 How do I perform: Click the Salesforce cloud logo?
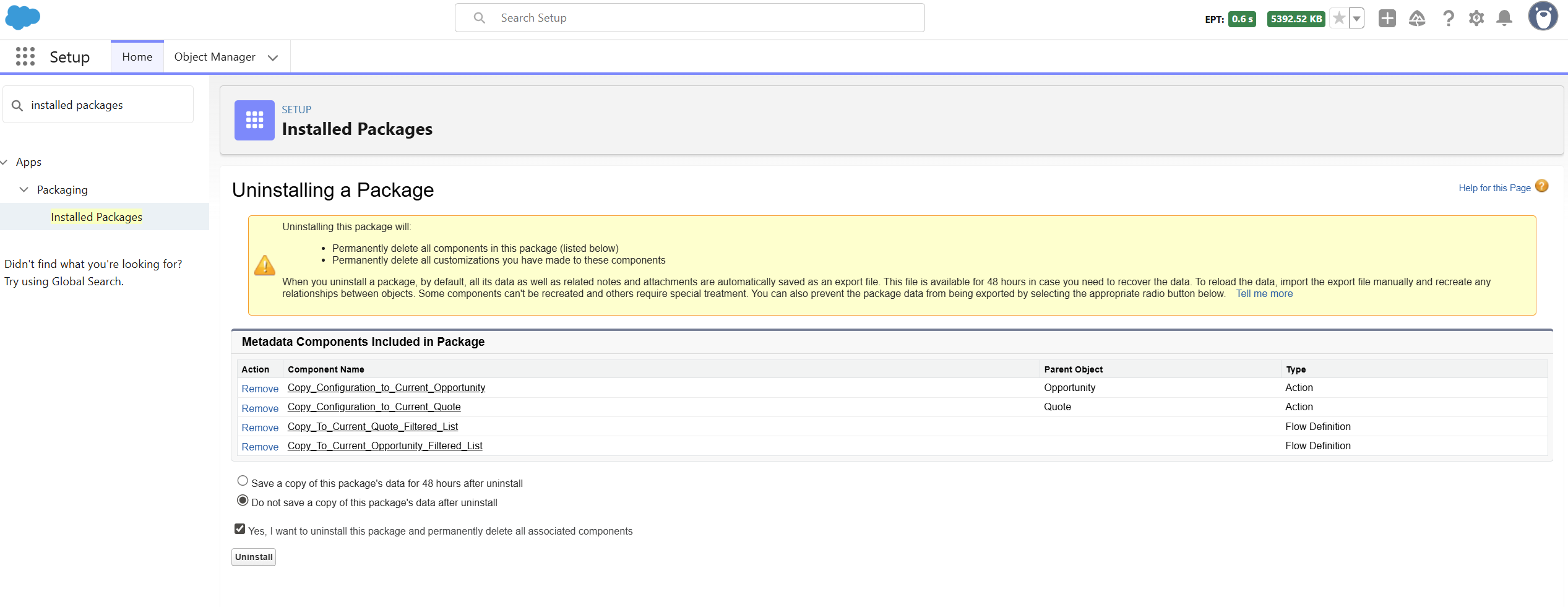pyautogui.click(x=23, y=17)
